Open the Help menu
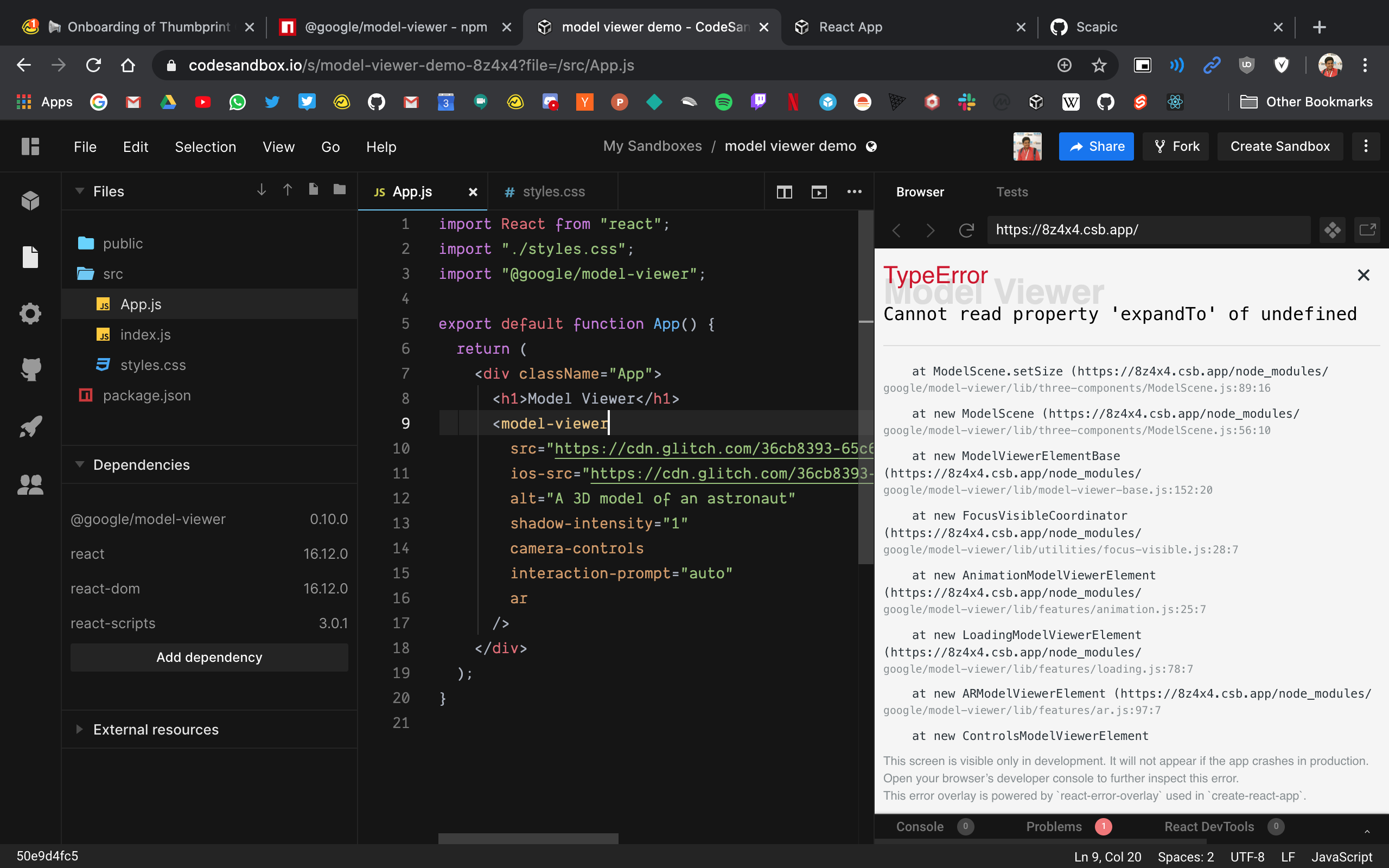Image resolution: width=1389 pixels, height=868 pixels. 380,147
